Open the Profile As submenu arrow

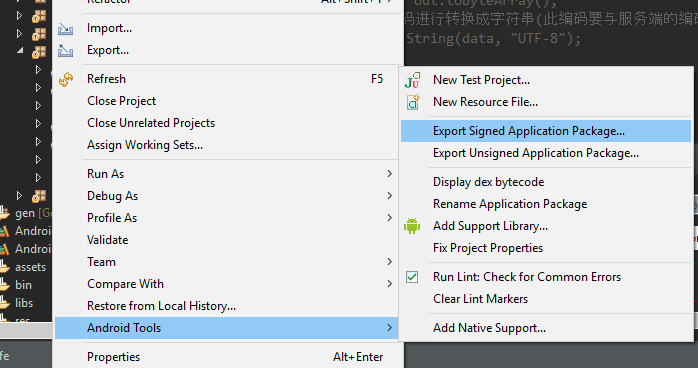pos(390,218)
